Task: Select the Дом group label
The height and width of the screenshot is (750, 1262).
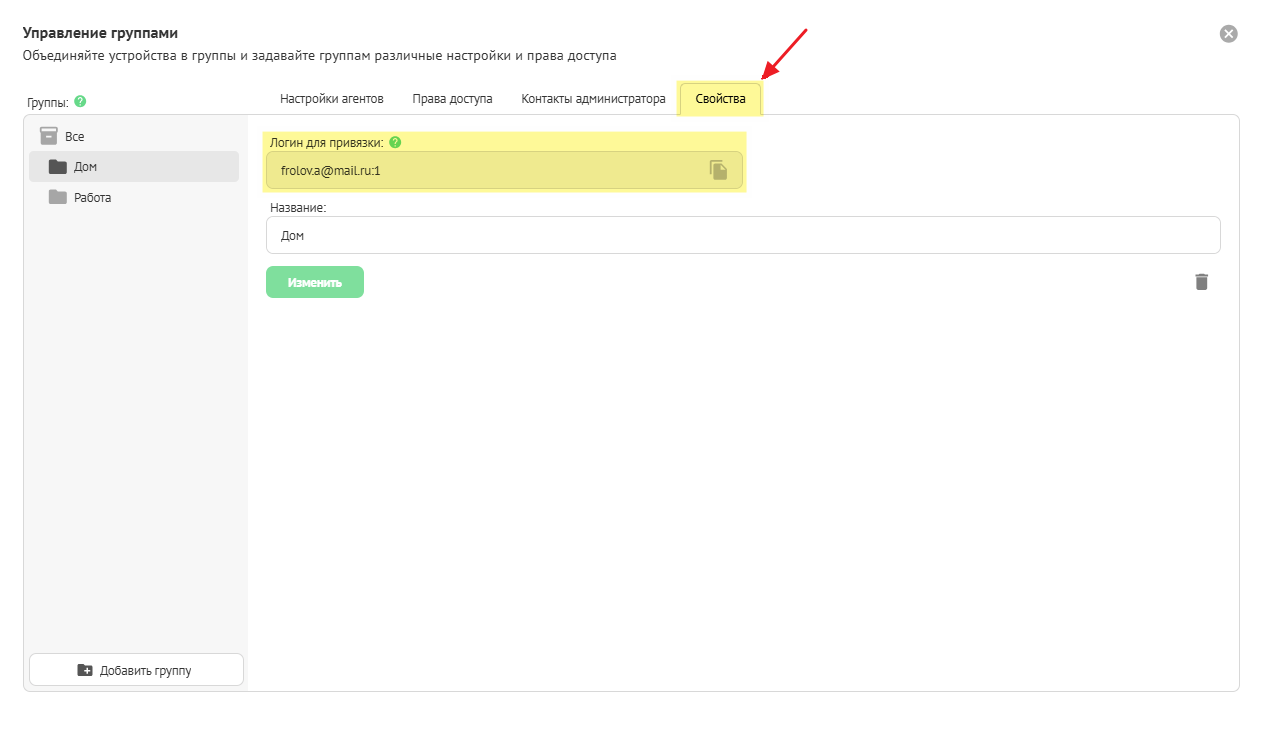Action: tap(86, 167)
